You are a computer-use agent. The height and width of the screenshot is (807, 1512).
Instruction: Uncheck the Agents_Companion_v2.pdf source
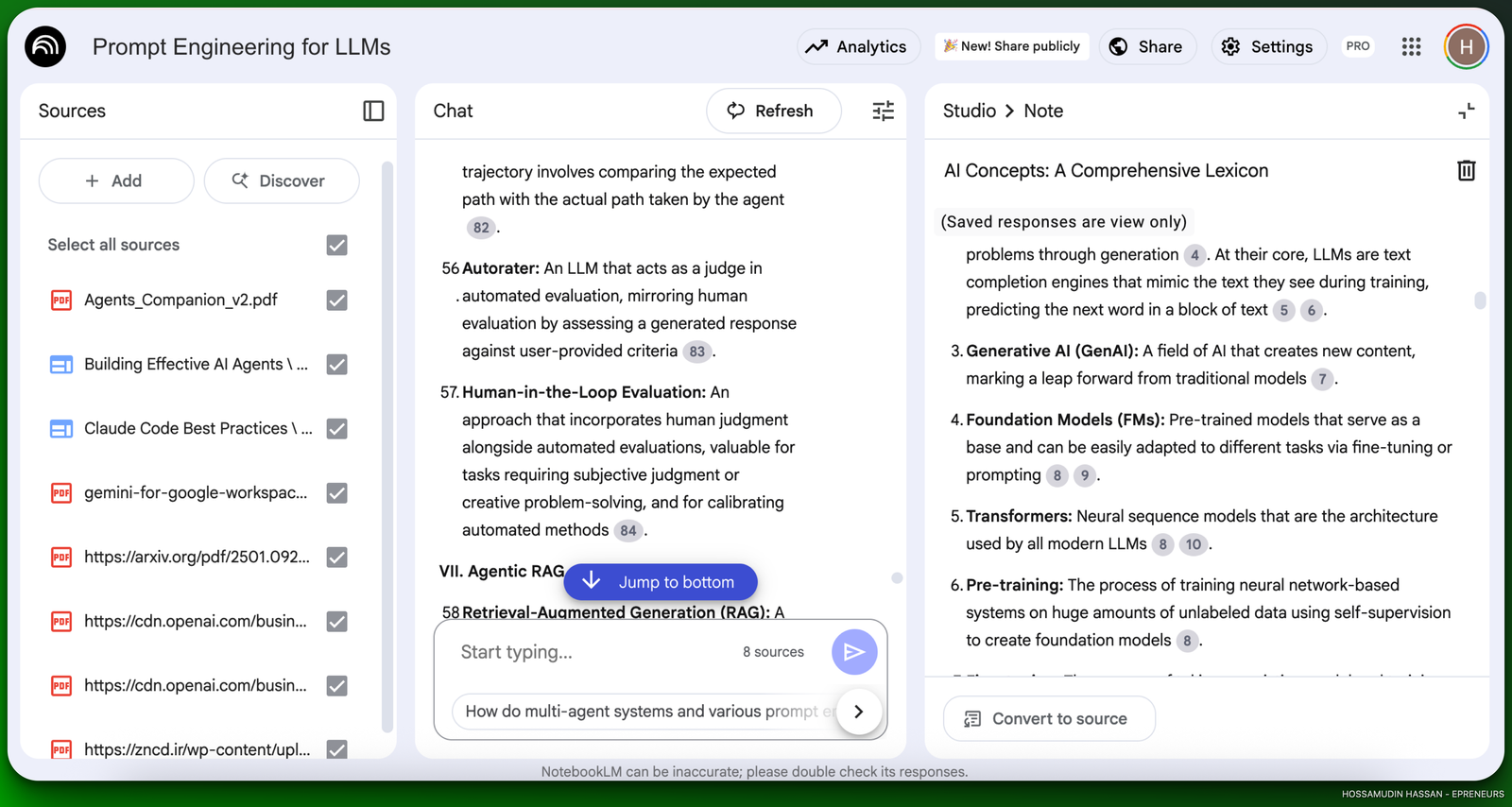336,300
